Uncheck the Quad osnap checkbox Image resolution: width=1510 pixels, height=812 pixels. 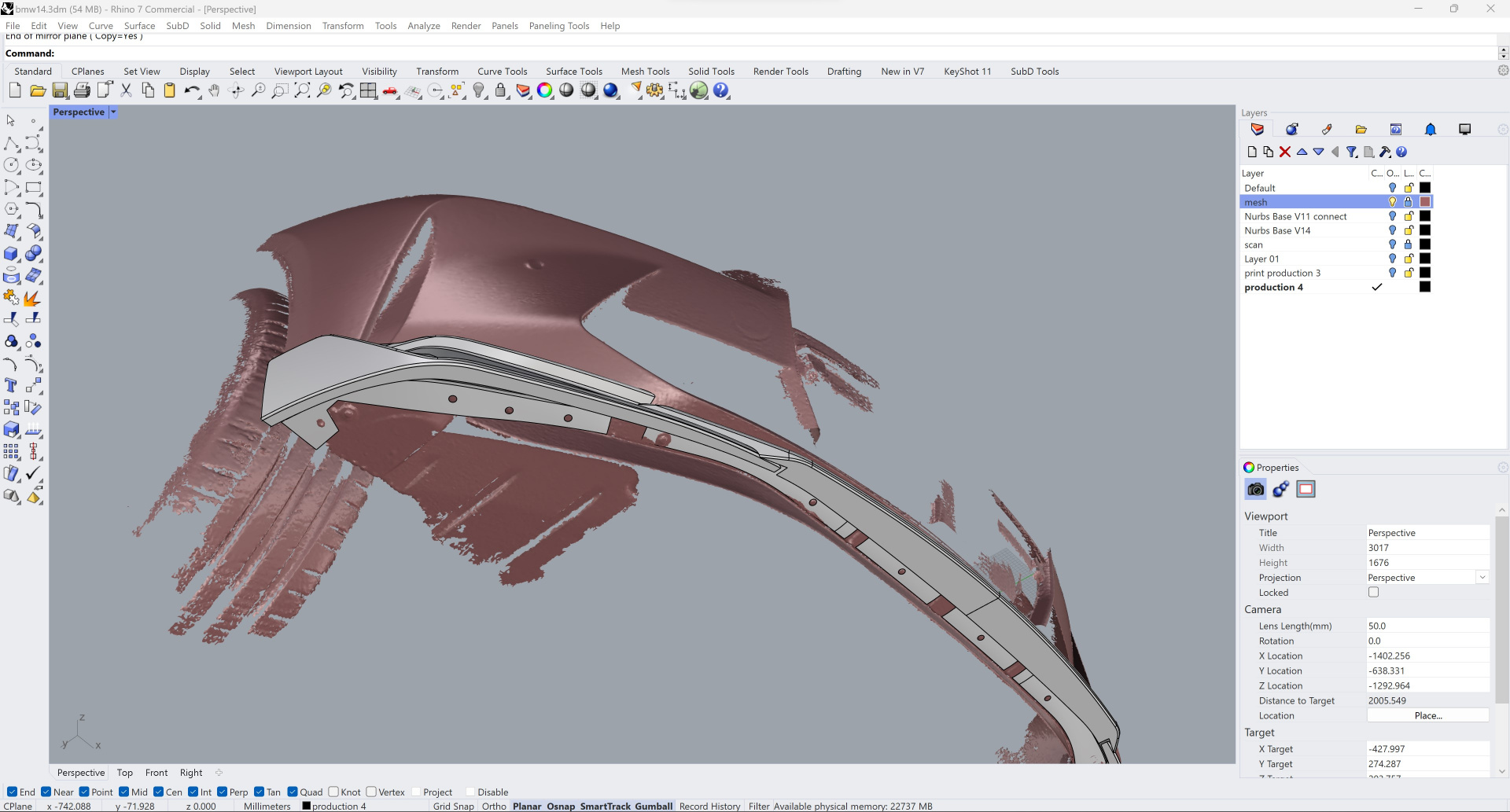[293, 792]
